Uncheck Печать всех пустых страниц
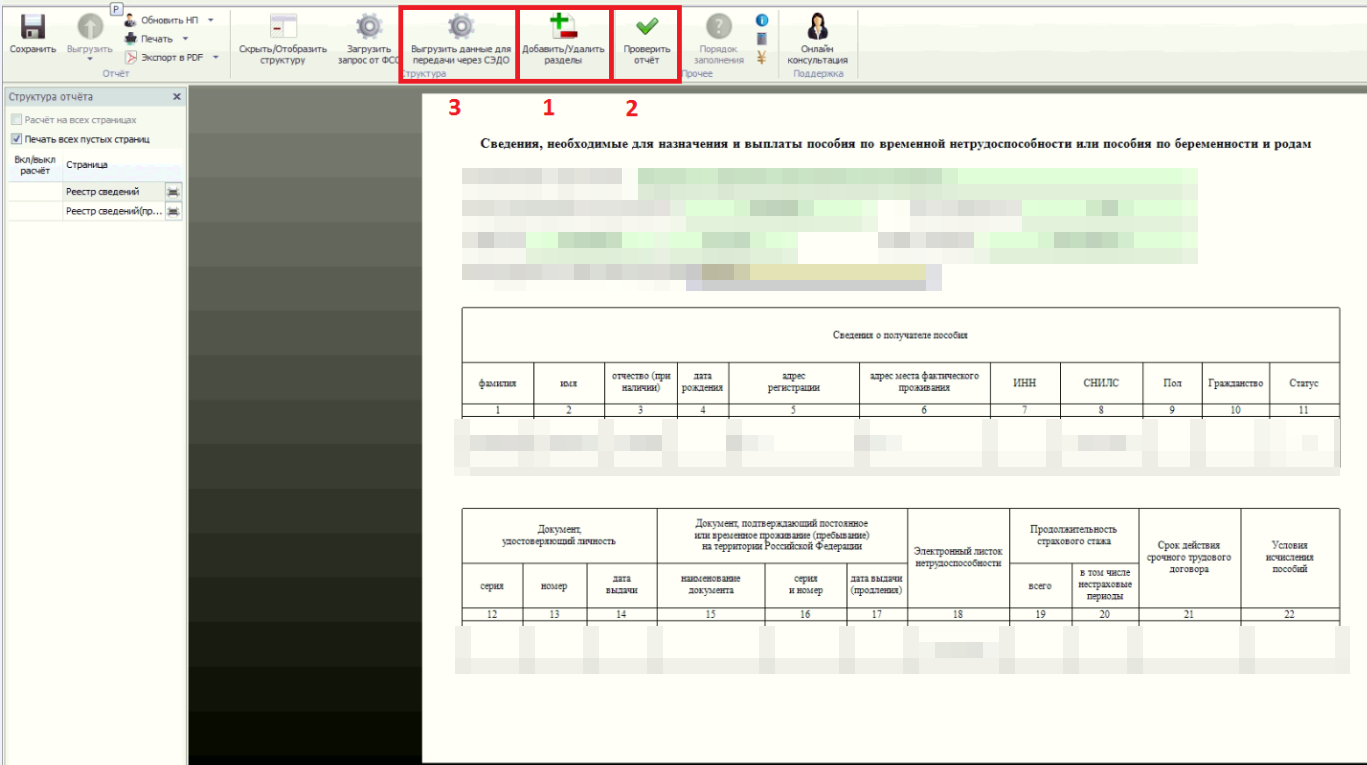 [16, 139]
